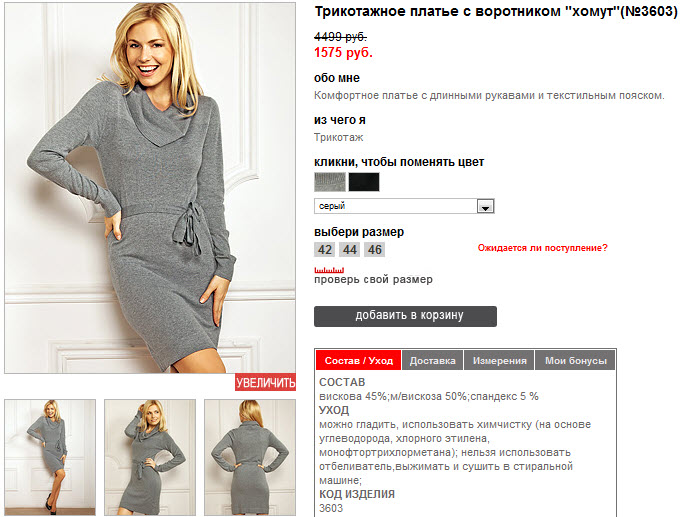This screenshot has width=700, height=517.
Task: View the middle thumbnail with raised arm
Action: (150, 458)
